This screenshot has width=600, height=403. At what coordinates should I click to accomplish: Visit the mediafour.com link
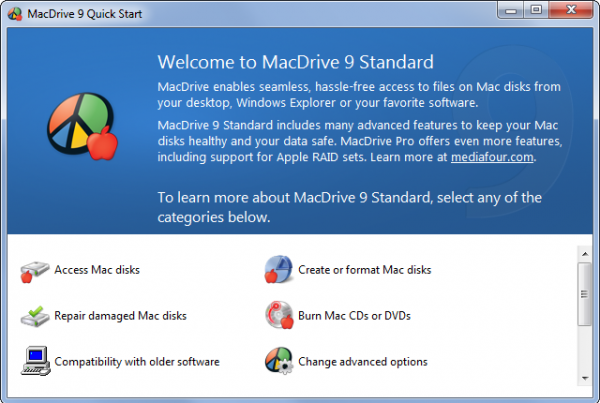492,157
